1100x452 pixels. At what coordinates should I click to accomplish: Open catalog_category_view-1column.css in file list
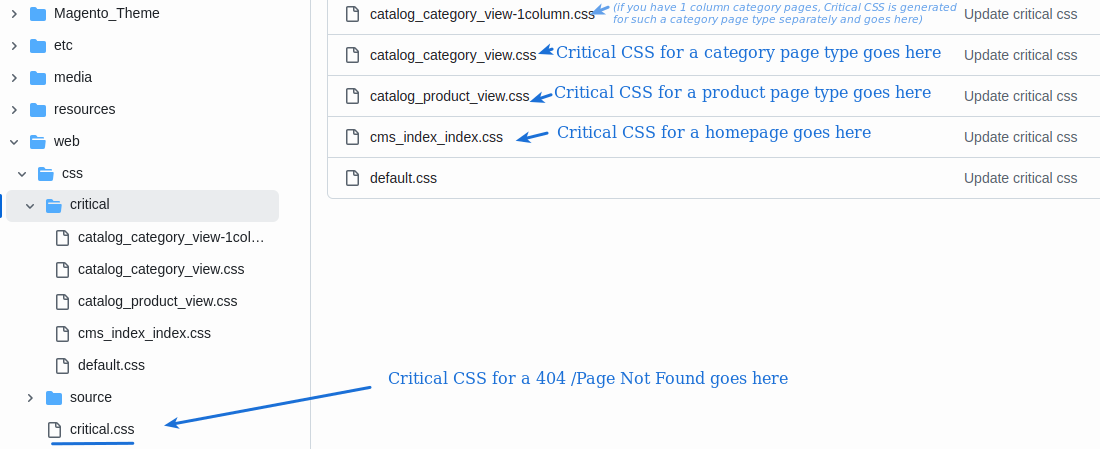[481, 14]
